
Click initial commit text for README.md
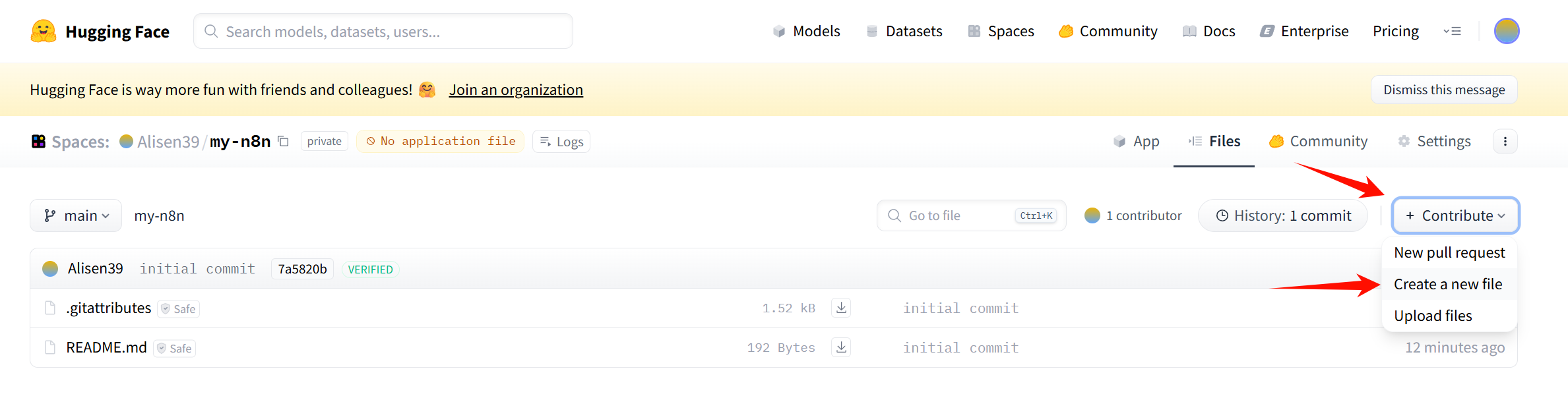tap(960, 347)
